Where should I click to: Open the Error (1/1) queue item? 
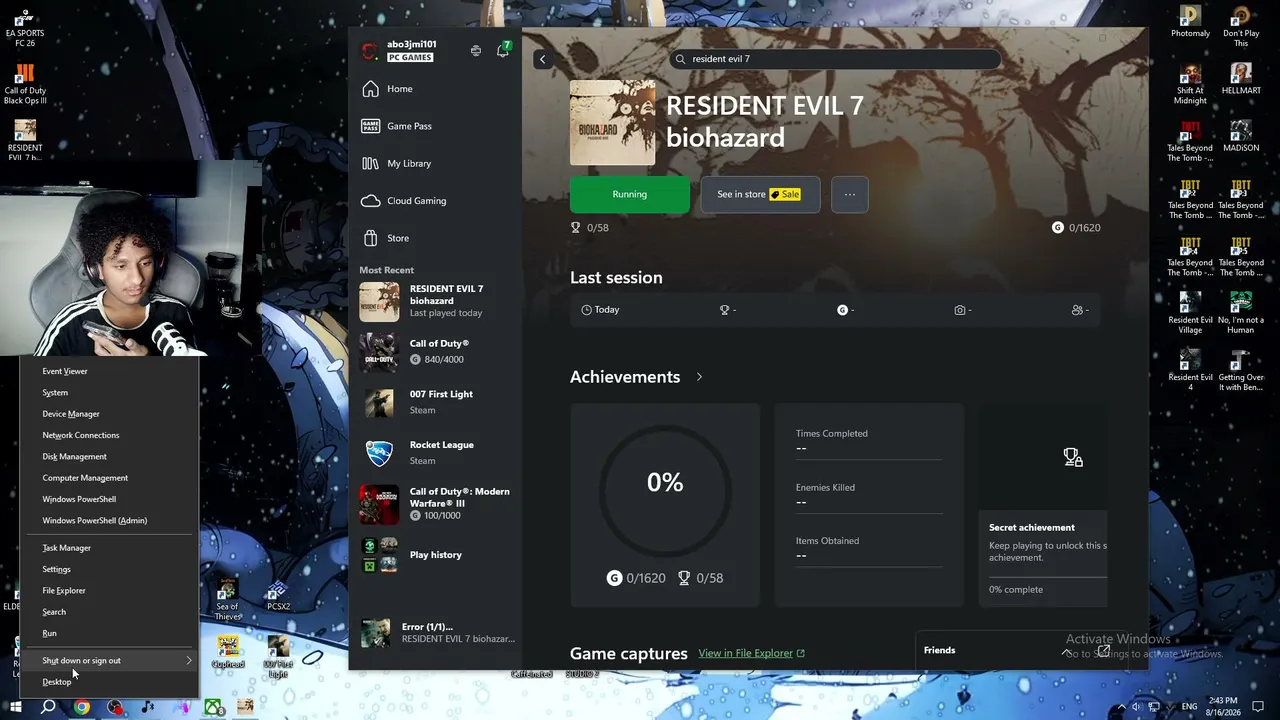[437, 633]
